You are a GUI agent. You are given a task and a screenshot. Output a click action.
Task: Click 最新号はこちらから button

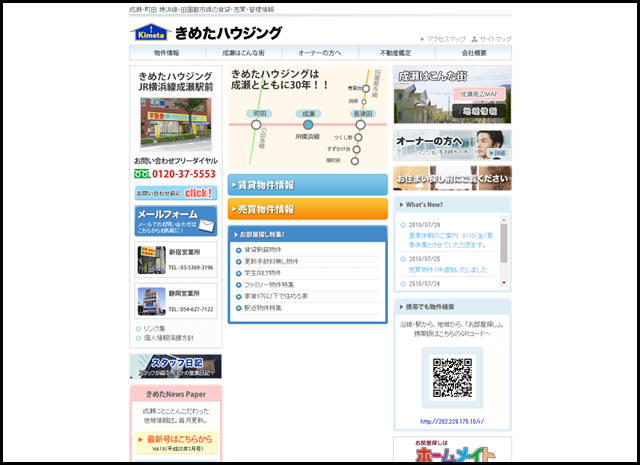(176, 443)
